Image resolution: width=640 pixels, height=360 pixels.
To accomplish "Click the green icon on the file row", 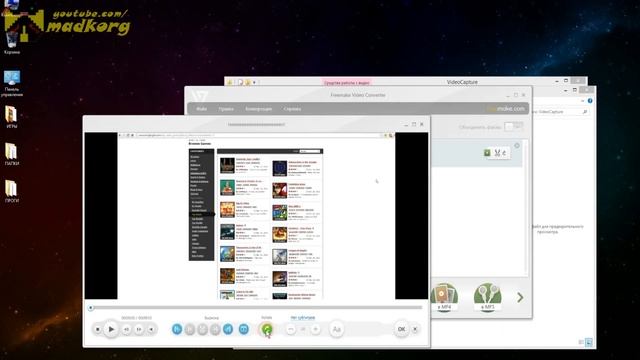I will (x=487, y=153).
